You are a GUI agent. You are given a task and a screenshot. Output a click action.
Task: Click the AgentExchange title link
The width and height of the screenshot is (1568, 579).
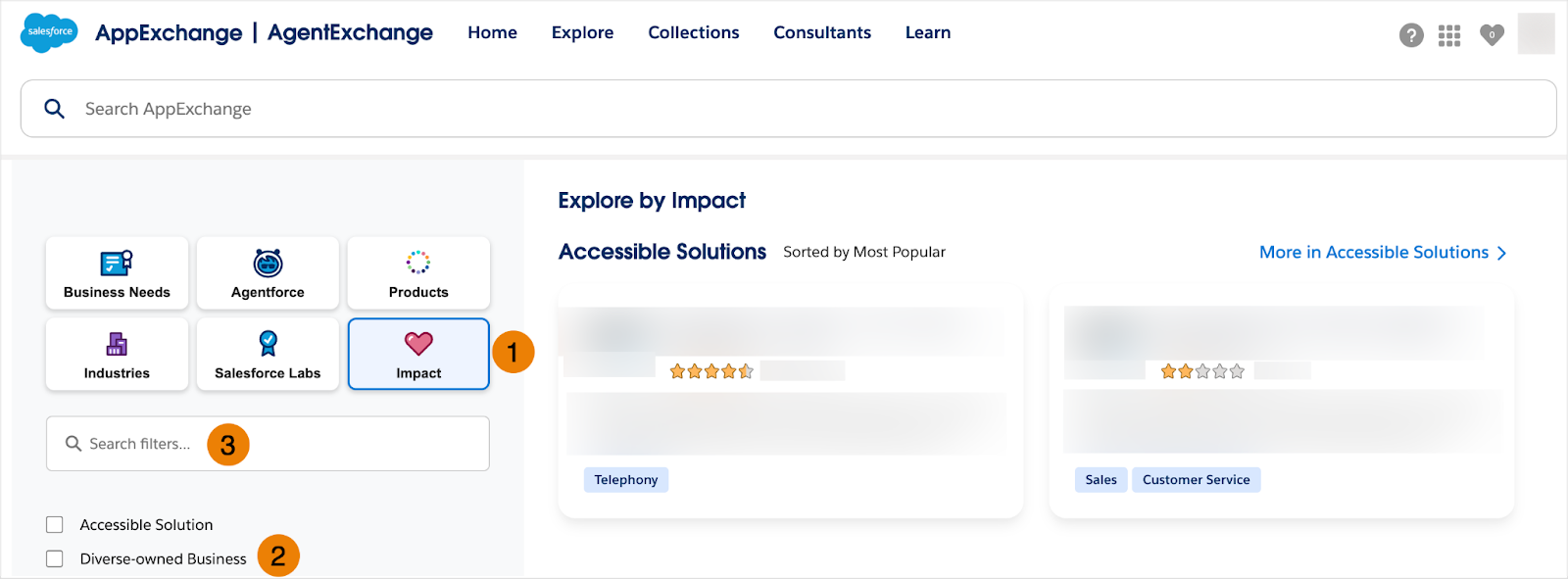click(350, 33)
